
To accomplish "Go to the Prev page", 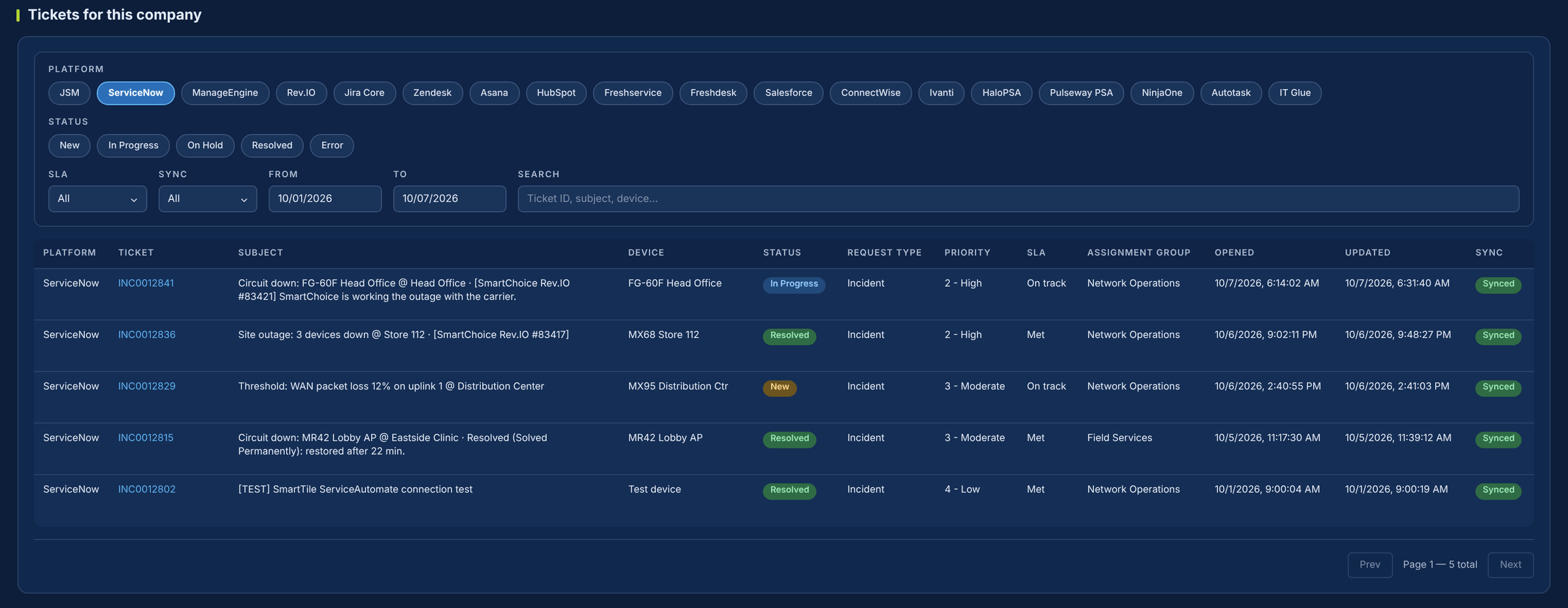I will [1369, 565].
